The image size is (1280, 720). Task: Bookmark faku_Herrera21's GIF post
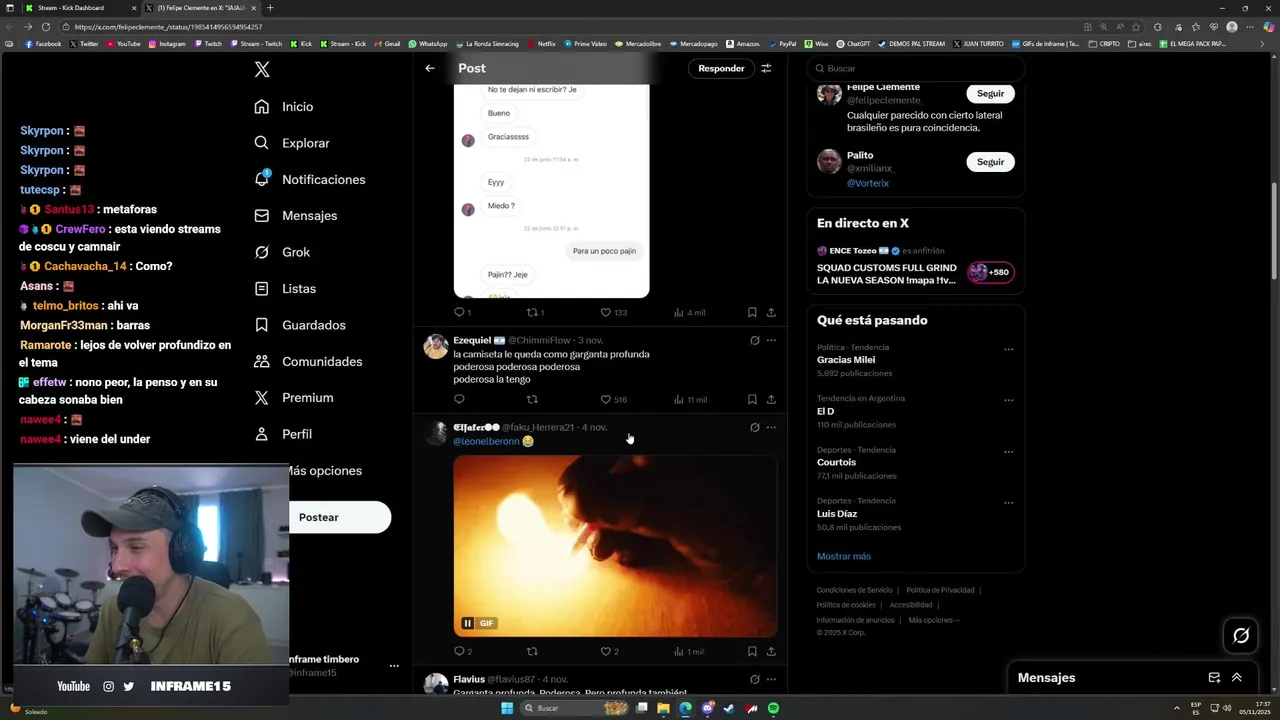pos(752,651)
